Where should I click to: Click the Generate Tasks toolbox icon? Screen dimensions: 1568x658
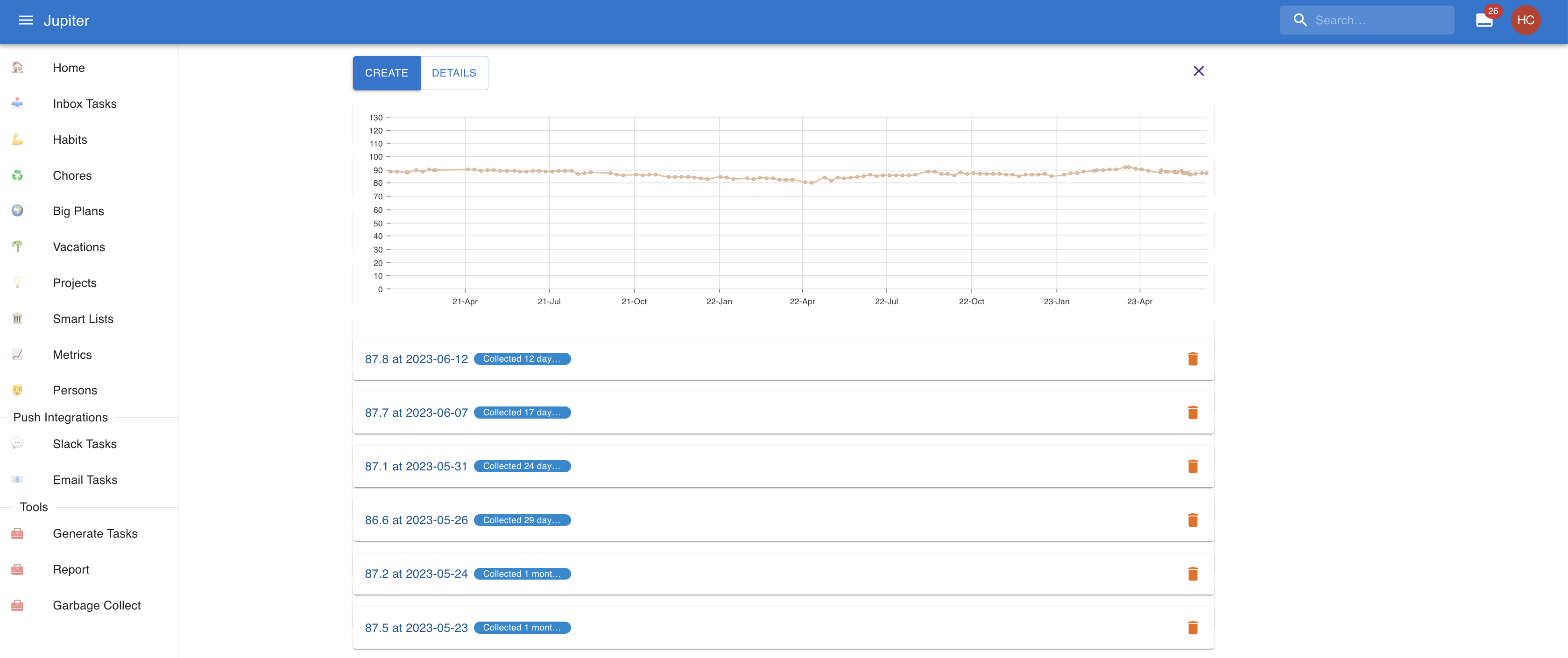[x=18, y=533]
